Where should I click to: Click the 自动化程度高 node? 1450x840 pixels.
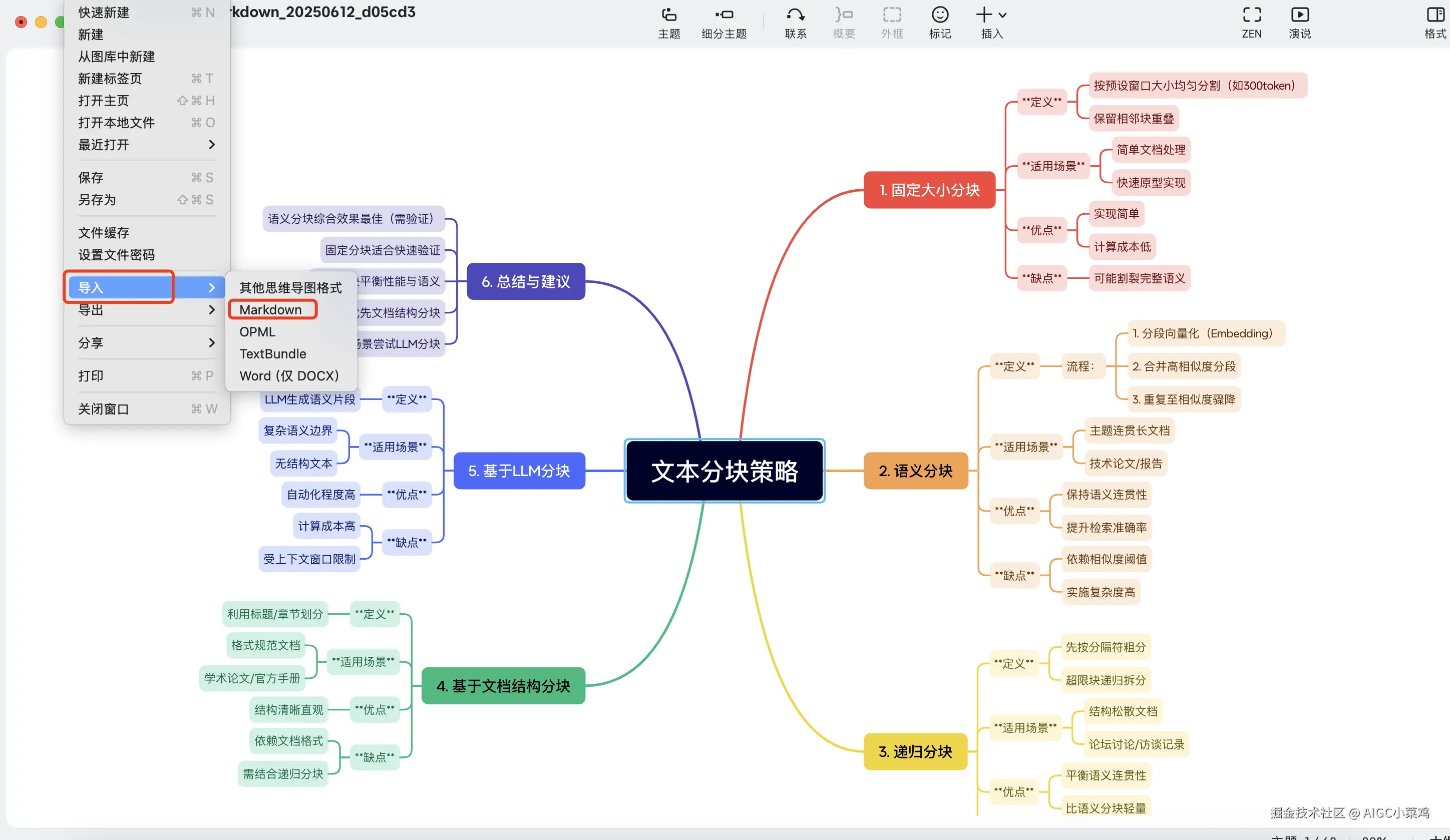pyautogui.click(x=321, y=495)
